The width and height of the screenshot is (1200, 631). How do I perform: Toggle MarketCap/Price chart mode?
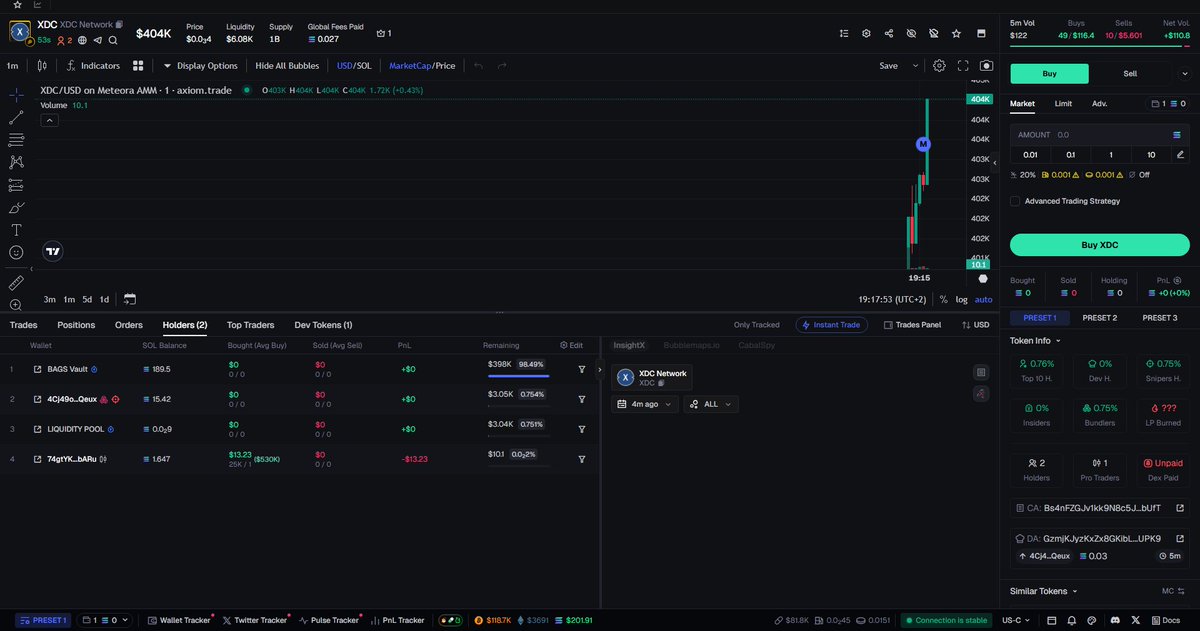click(422, 66)
